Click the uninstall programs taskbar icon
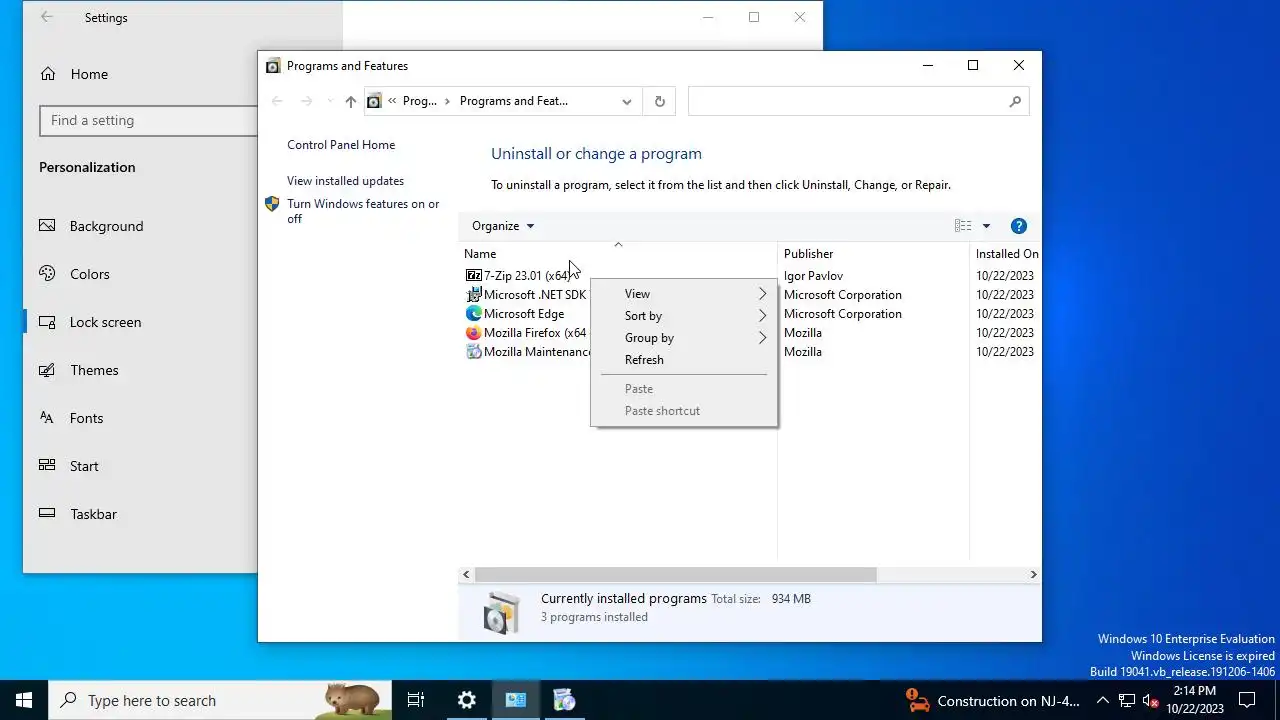This screenshot has height=720, width=1280. click(564, 700)
